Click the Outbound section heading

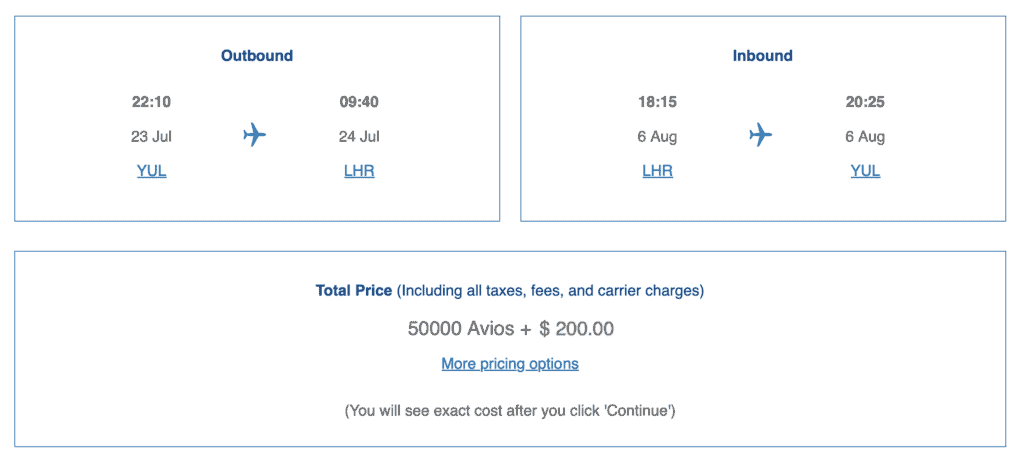pos(257,56)
